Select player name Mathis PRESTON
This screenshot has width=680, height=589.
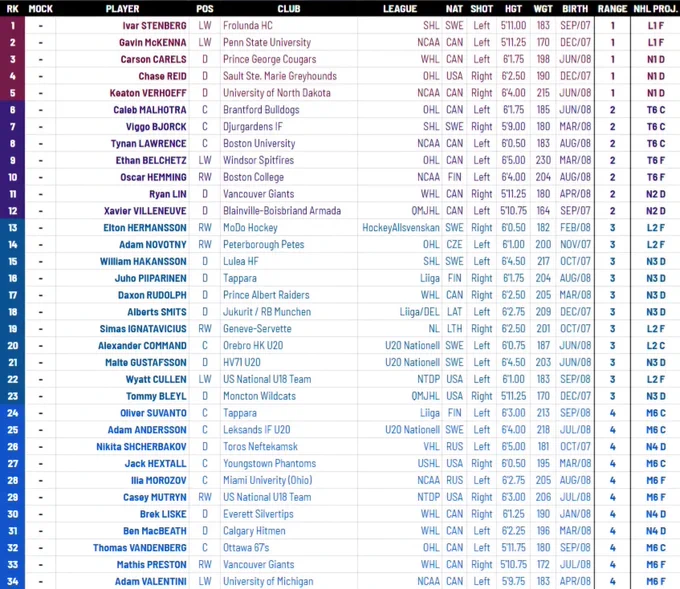(152, 565)
